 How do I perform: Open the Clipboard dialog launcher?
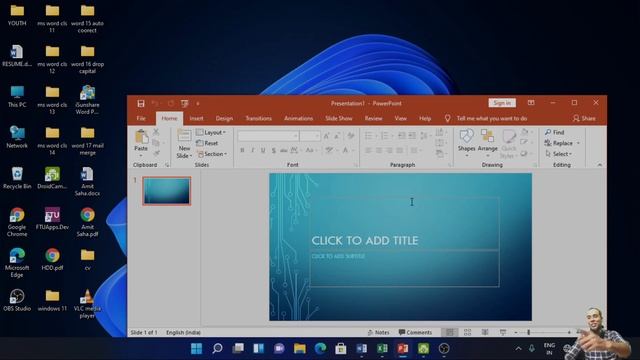point(167,165)
